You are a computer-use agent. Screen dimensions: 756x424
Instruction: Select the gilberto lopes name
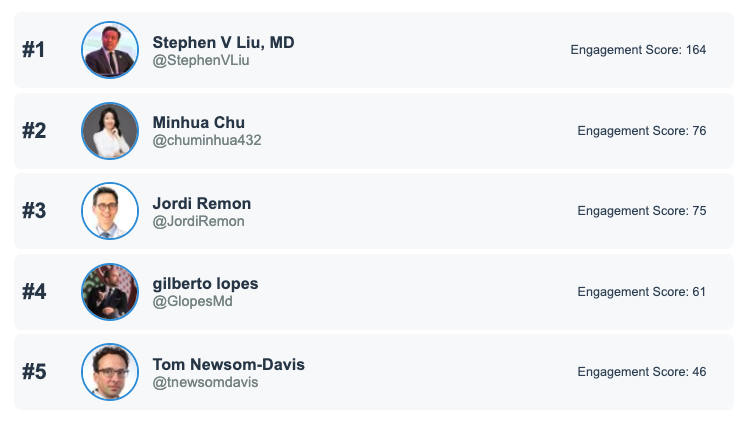205,284
